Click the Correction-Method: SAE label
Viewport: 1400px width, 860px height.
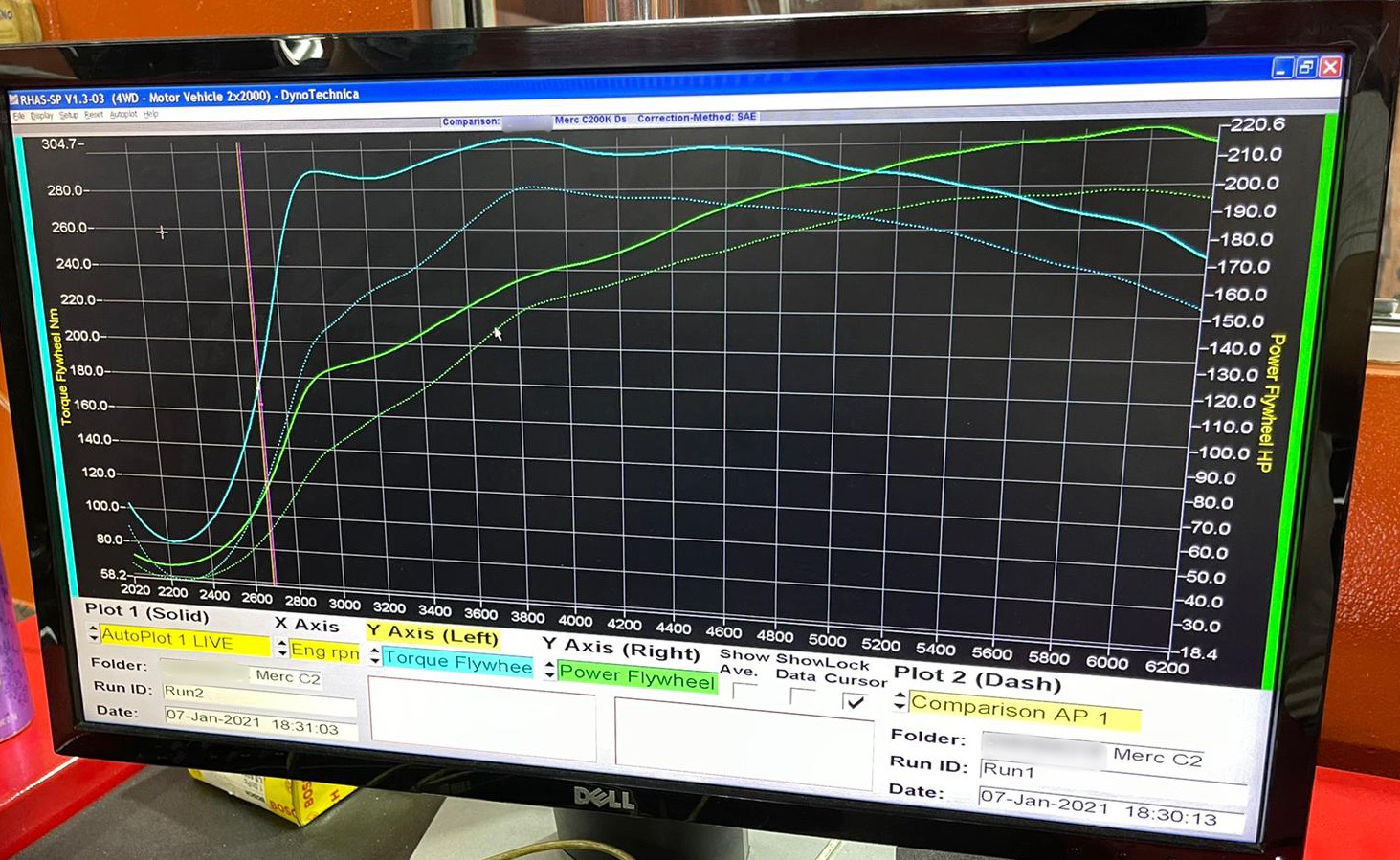(x=697, y=118)
